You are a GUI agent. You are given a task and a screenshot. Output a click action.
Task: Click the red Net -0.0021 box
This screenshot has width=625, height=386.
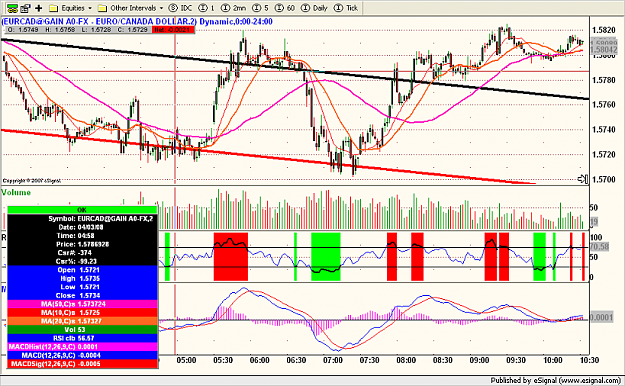pos(173,30)
